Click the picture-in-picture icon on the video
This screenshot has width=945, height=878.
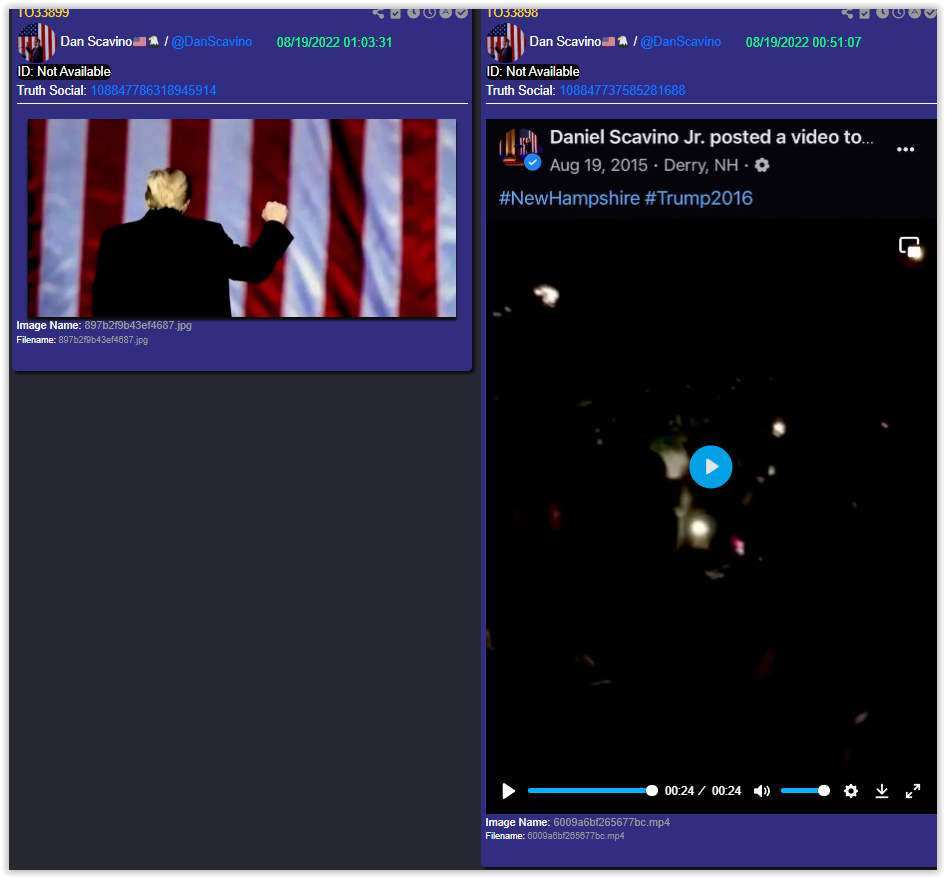(x=909, y=247)
